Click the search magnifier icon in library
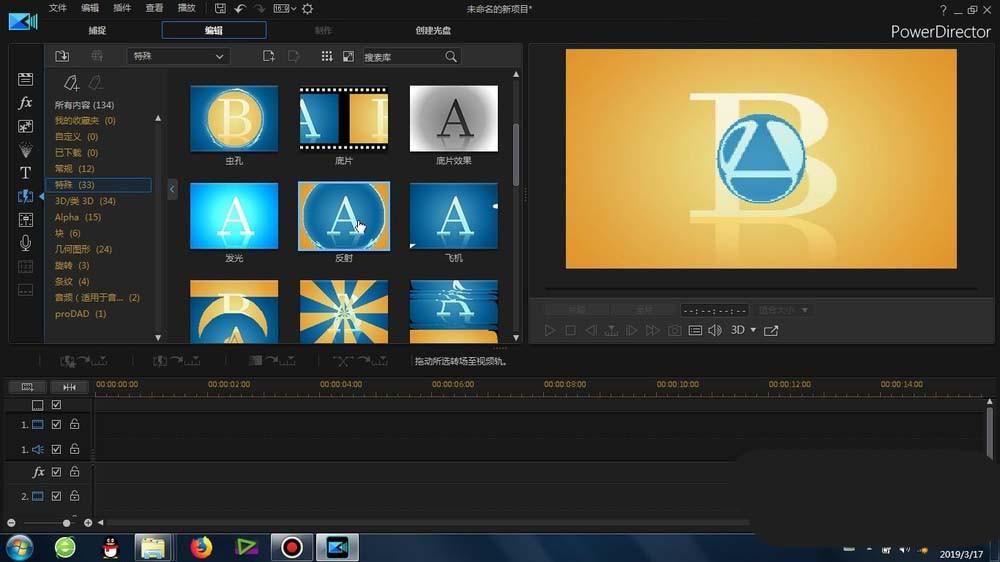The height and width of the screenshot is (562, 1000). [451, 57]
